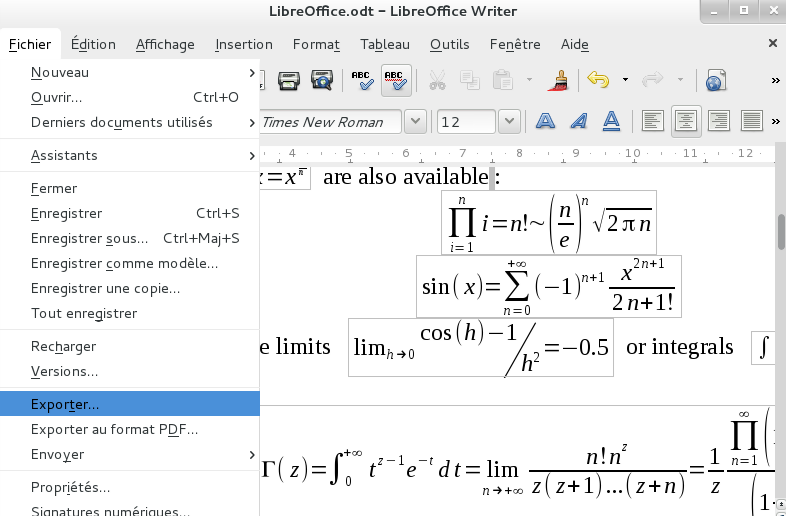The image size is (786, 516).
Task: Close the document with the X button
Action: pos(773,44)
